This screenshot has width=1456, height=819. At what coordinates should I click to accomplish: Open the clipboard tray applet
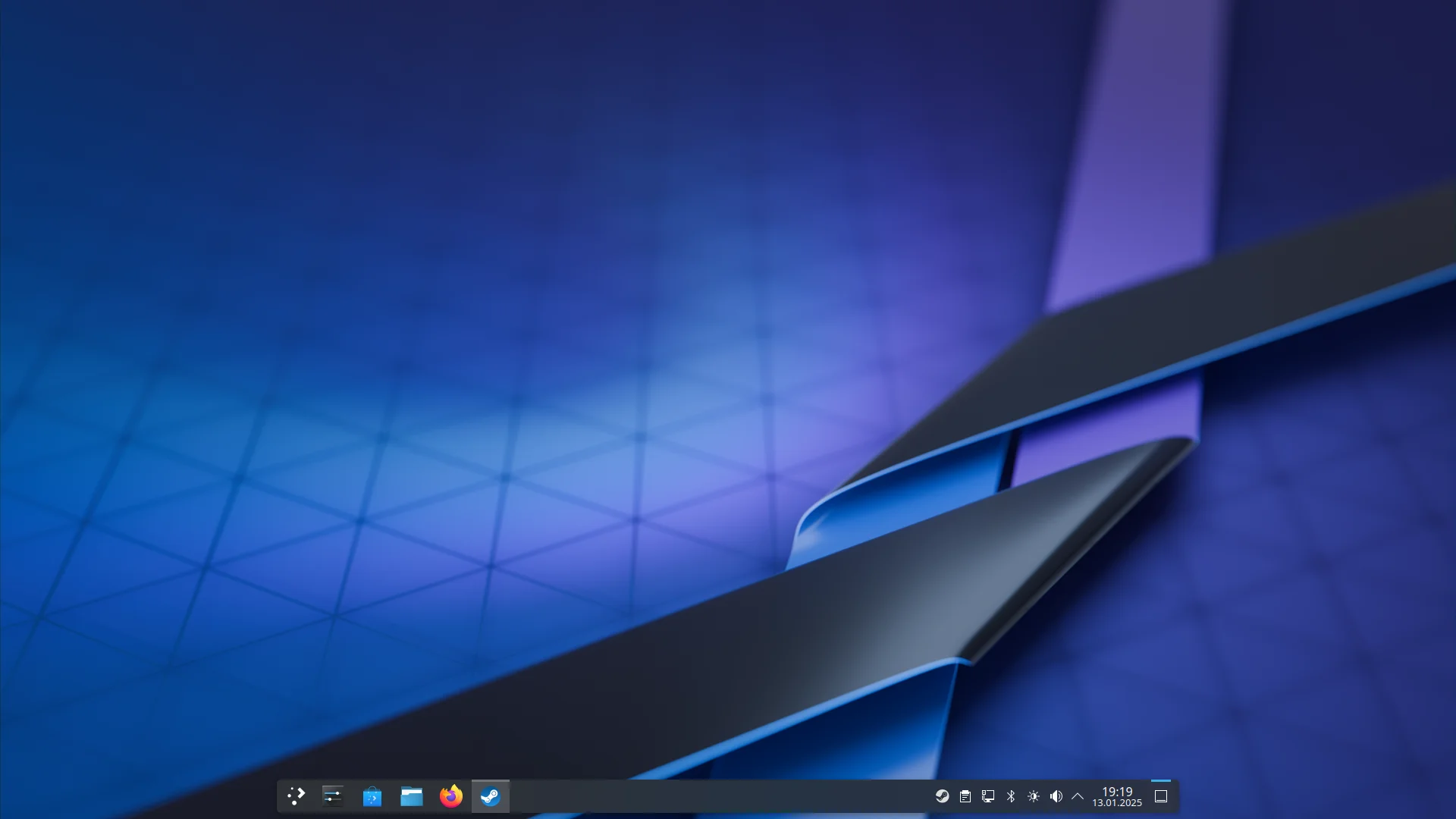click(x=965, y=796)
